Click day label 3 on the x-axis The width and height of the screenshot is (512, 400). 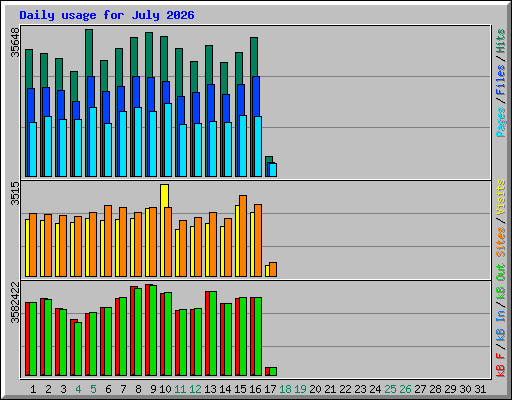(x=63, y=389)
